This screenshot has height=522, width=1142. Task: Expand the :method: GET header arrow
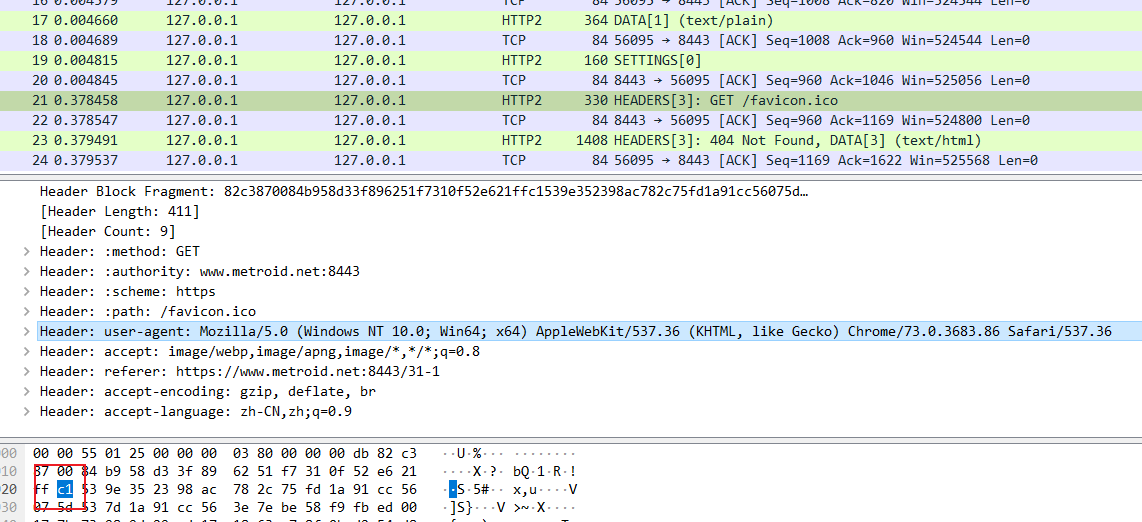click(26, 251)
